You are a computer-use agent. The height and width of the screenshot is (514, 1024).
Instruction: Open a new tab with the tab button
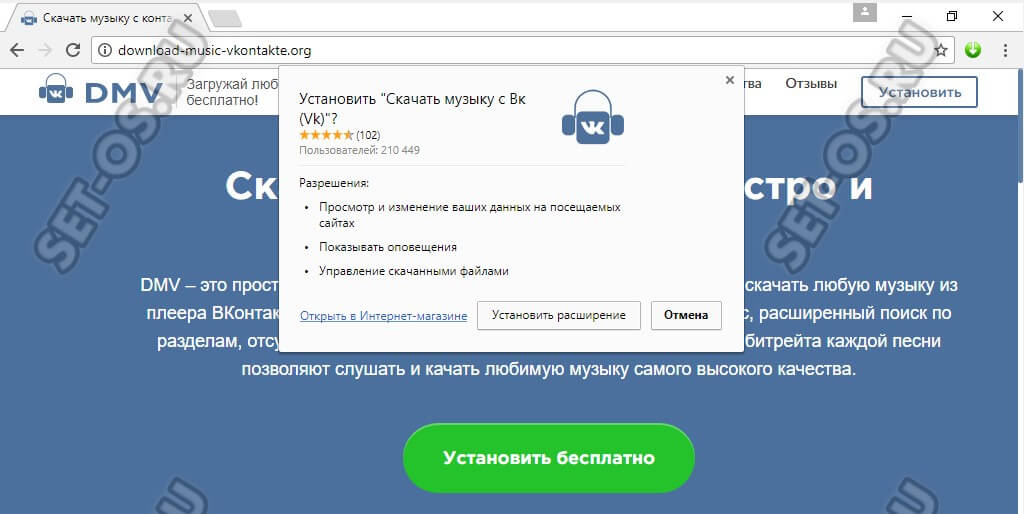tap(225, 19)
